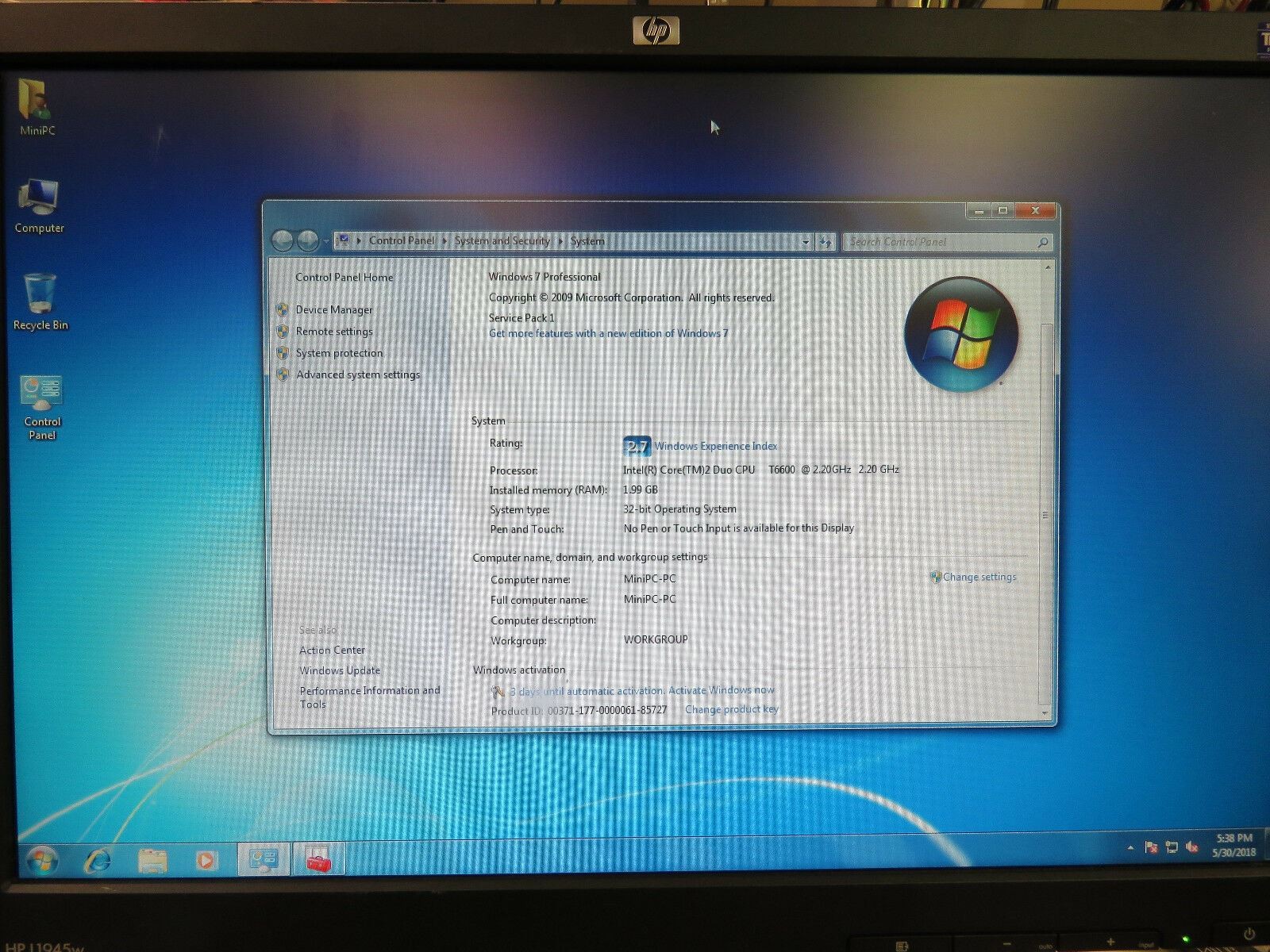Open Action Center link
Viewport: 1270px width, 952px height.
(x=332, y=650)
